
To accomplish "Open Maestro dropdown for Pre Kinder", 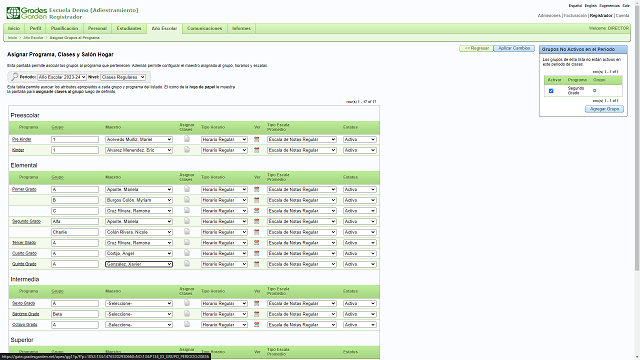I will (139, 139).
